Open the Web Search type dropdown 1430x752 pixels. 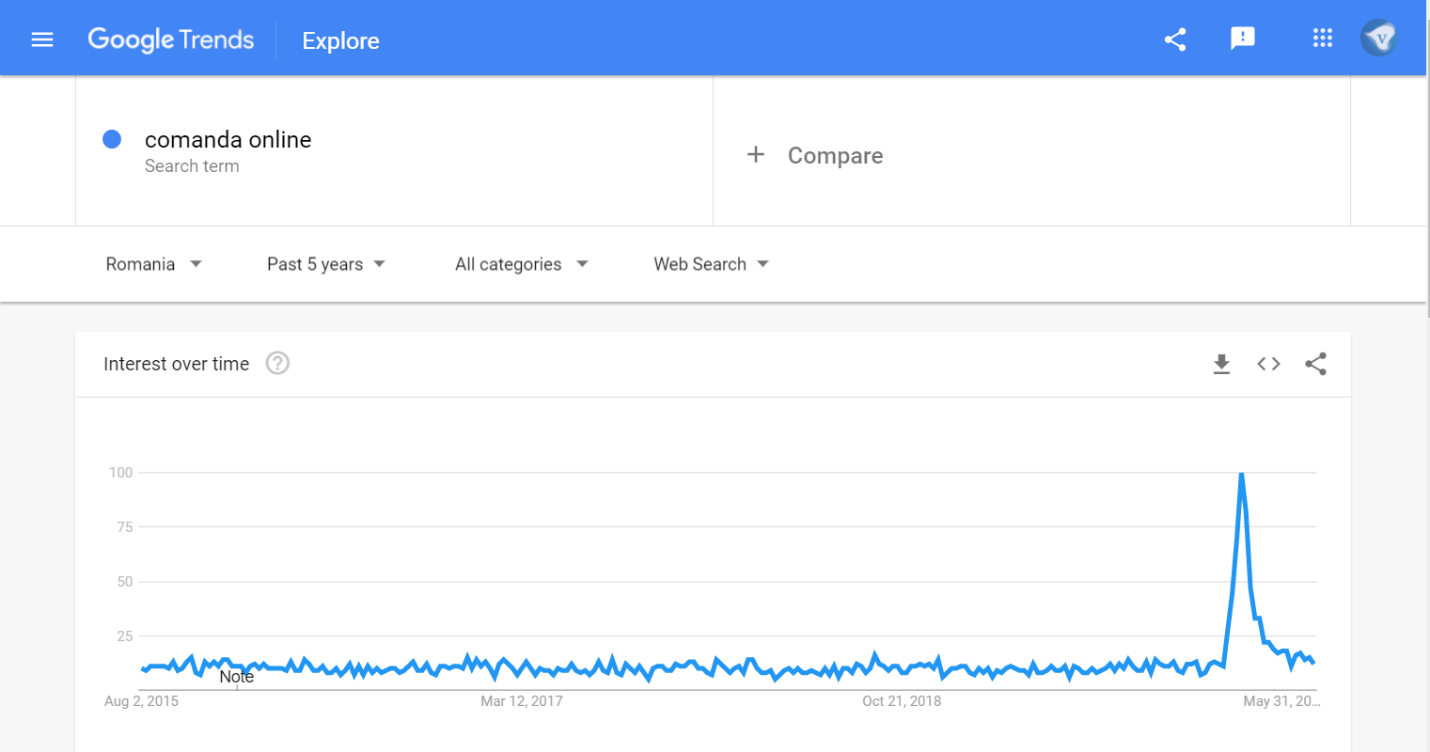711,264
